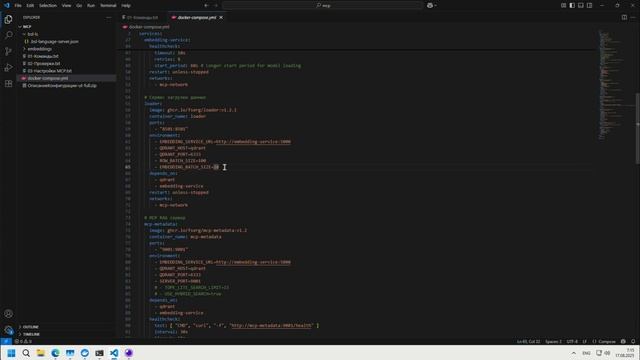Click the LF end-of-line status item
The height and width of the screenshot is (360, 640).
click(x=584, y=341)
